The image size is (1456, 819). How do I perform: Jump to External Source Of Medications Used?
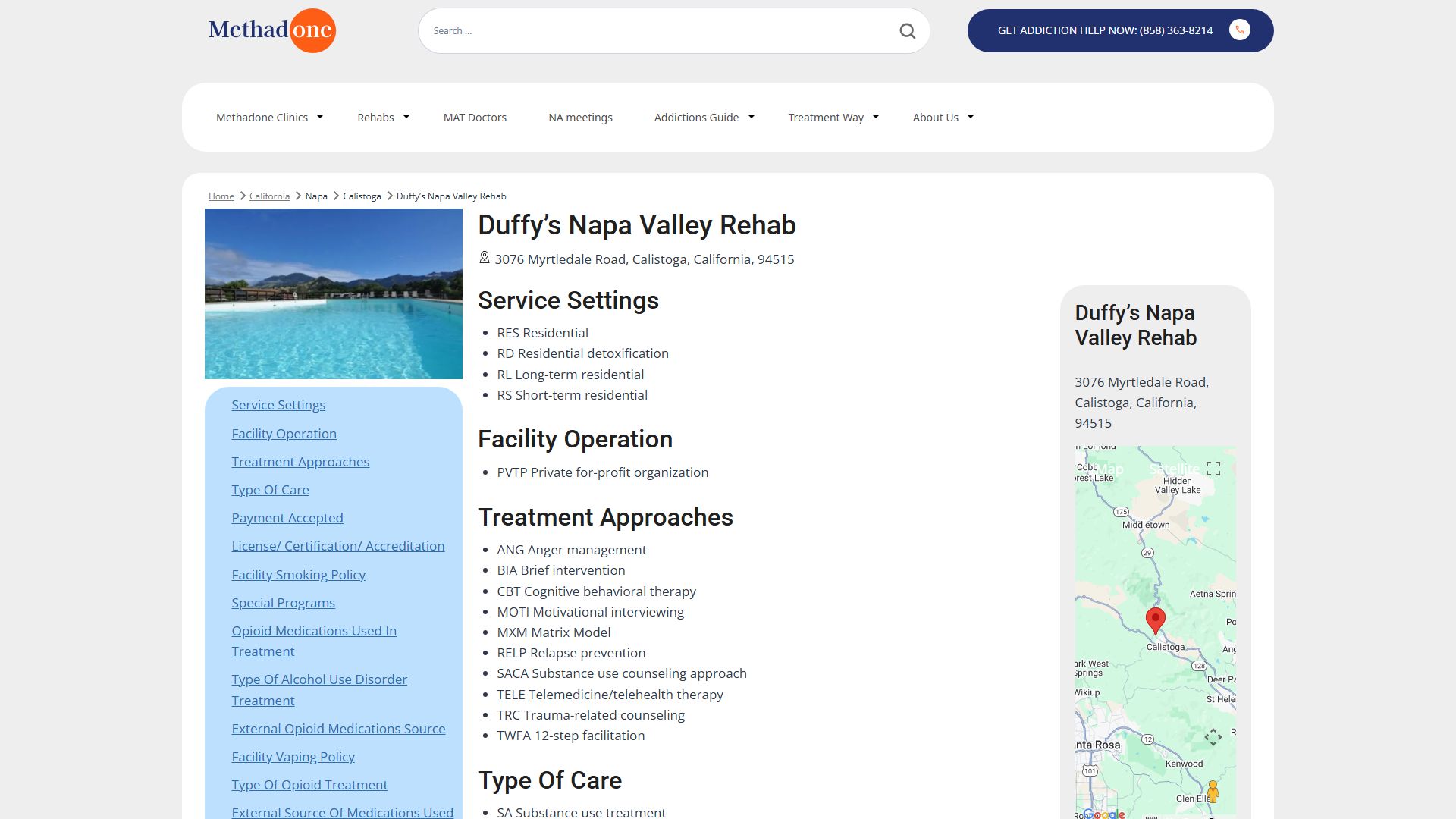pos(342,812)
